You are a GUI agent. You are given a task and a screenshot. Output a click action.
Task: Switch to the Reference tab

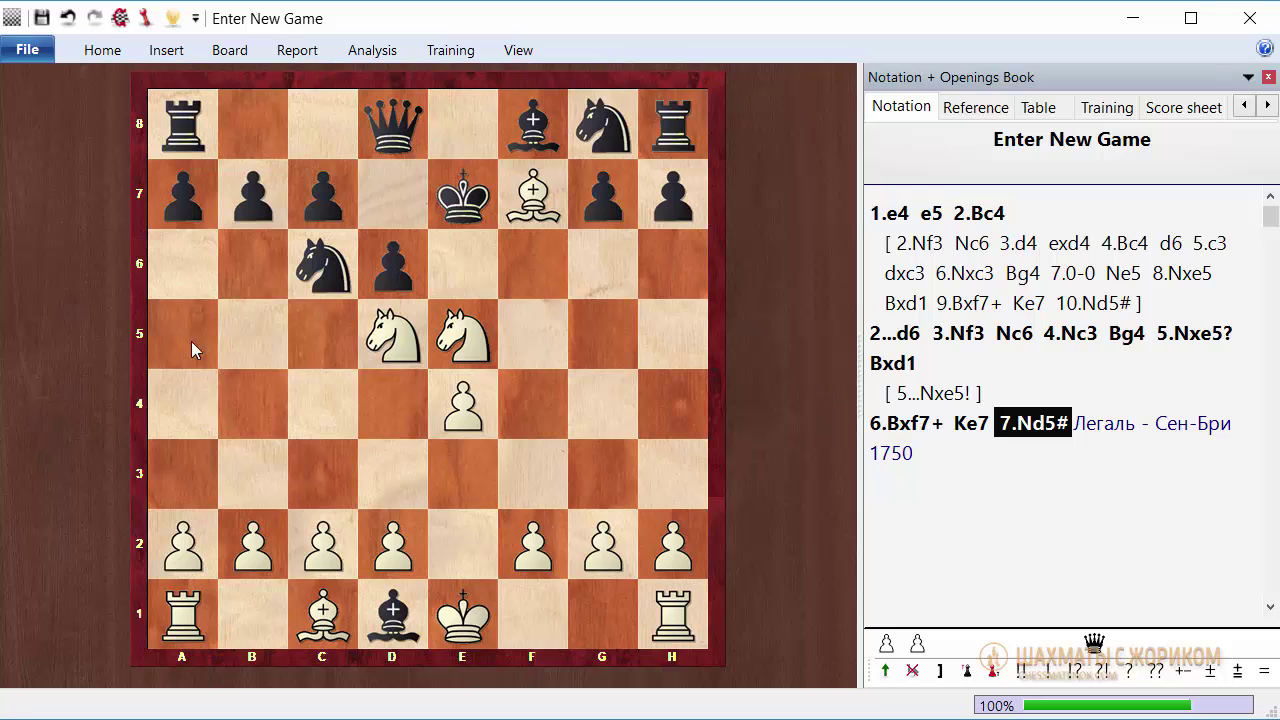975,107
